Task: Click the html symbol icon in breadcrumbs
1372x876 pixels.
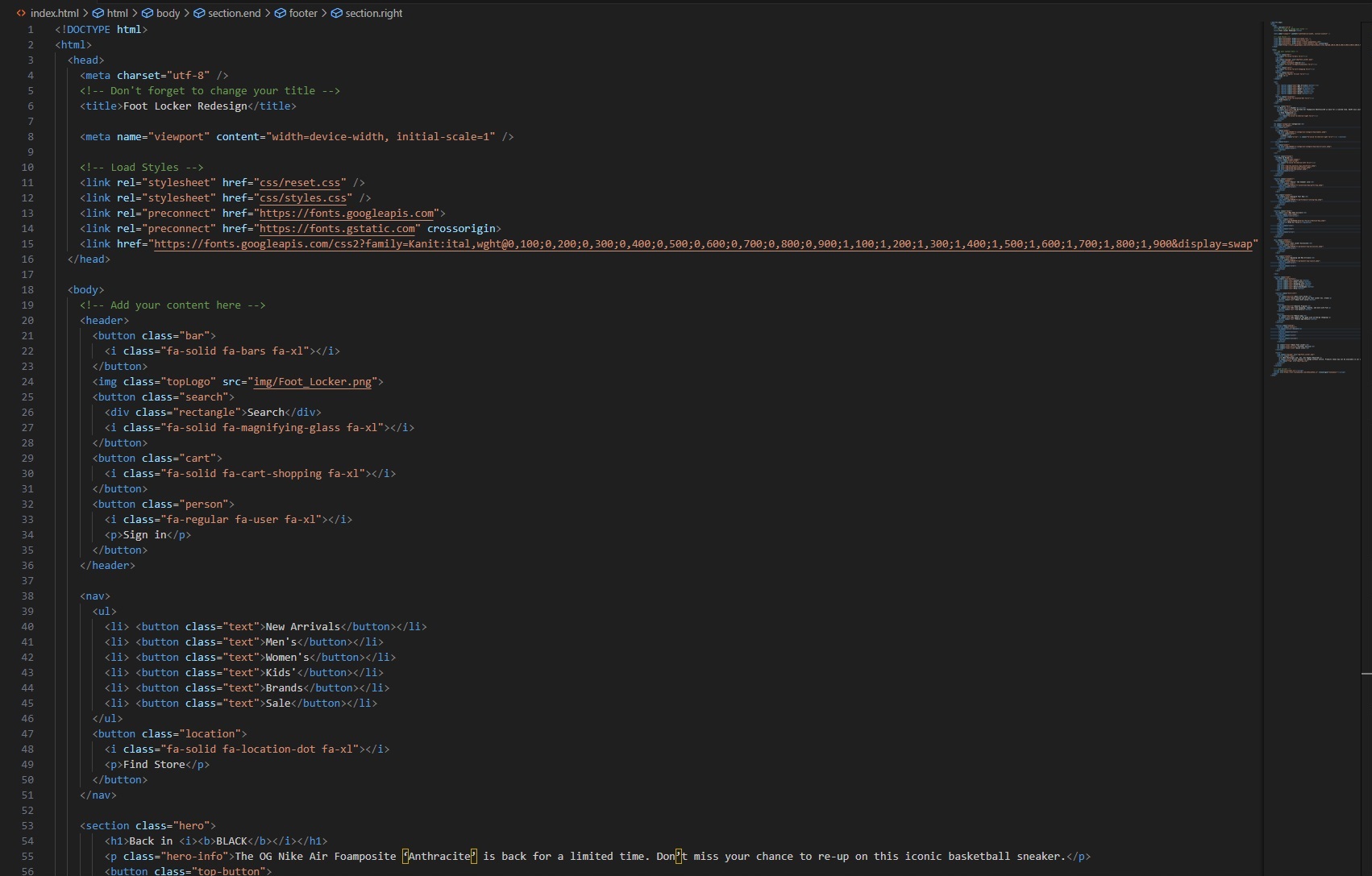Action: tap(98, 13)
